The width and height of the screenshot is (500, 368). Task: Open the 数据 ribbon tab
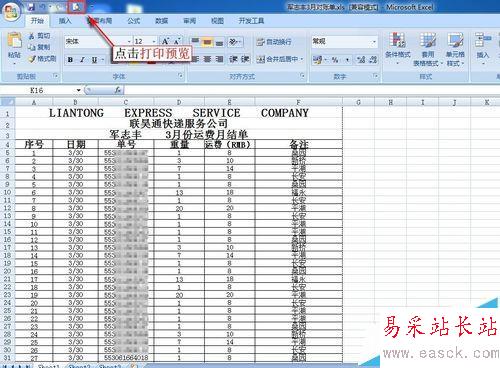point(161,21)
